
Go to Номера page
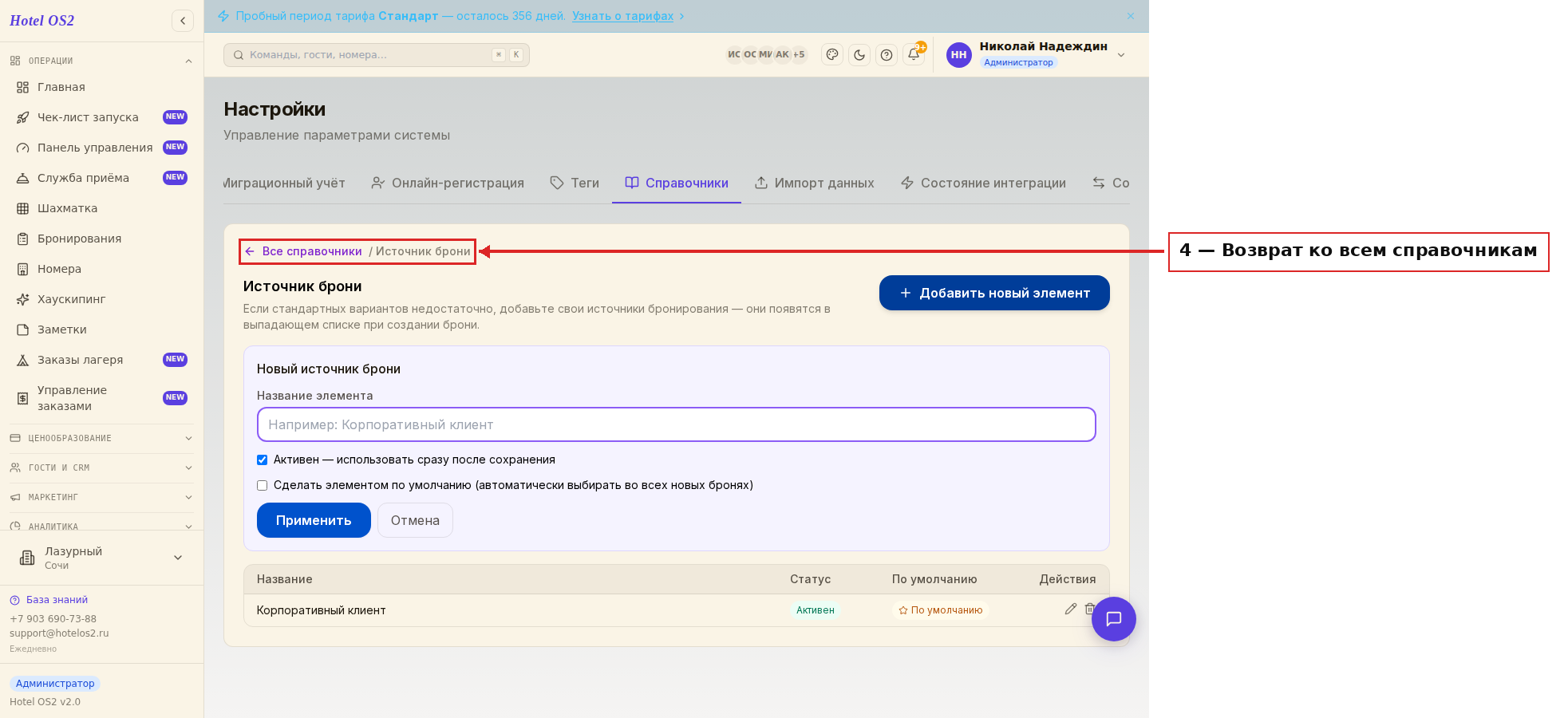tap(101, 269)
